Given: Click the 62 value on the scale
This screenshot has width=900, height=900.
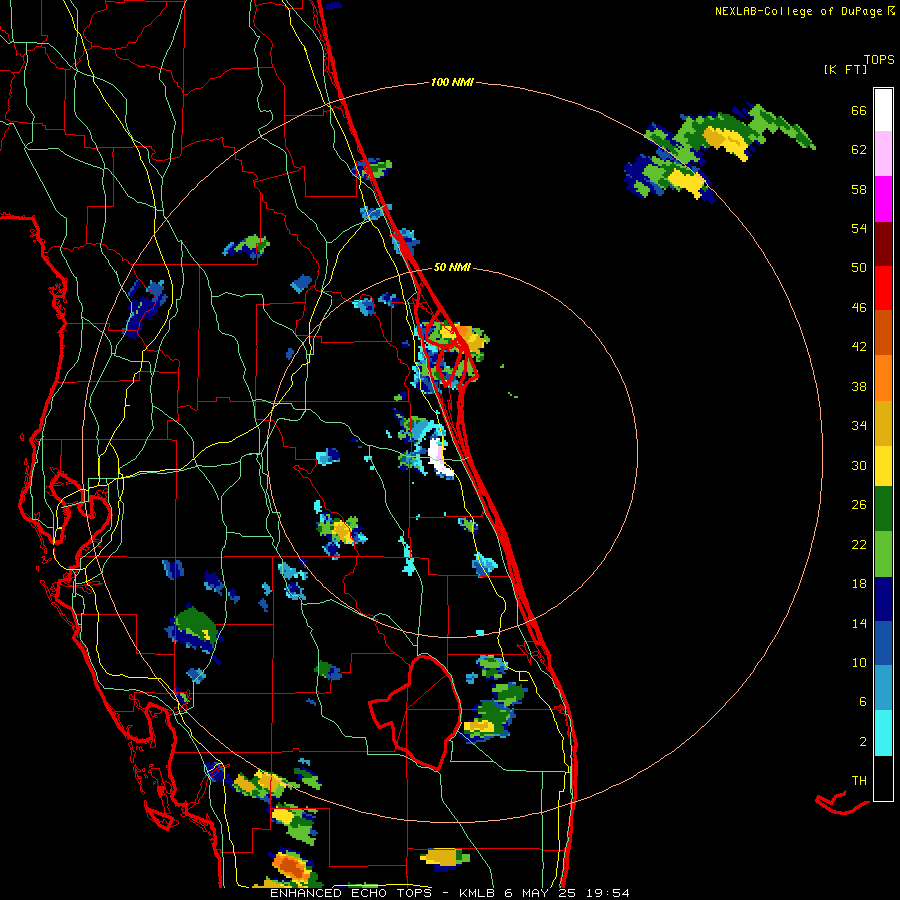Looking at the screenshot, I should click(x=859, y=150).
